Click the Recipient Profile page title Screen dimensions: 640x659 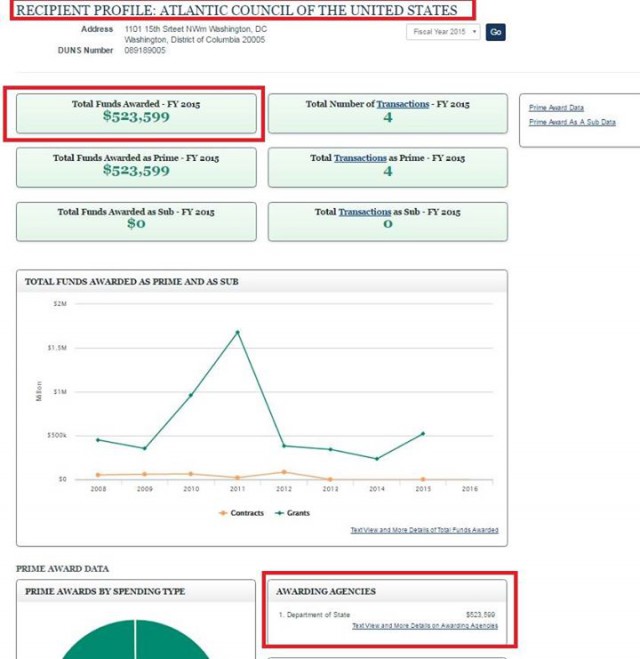point(237,10)
